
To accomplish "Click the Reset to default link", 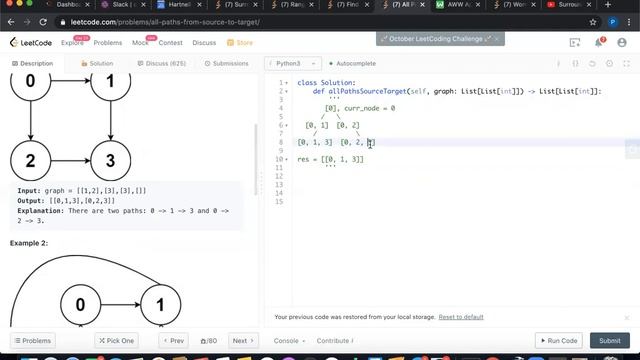I will 461,317.
